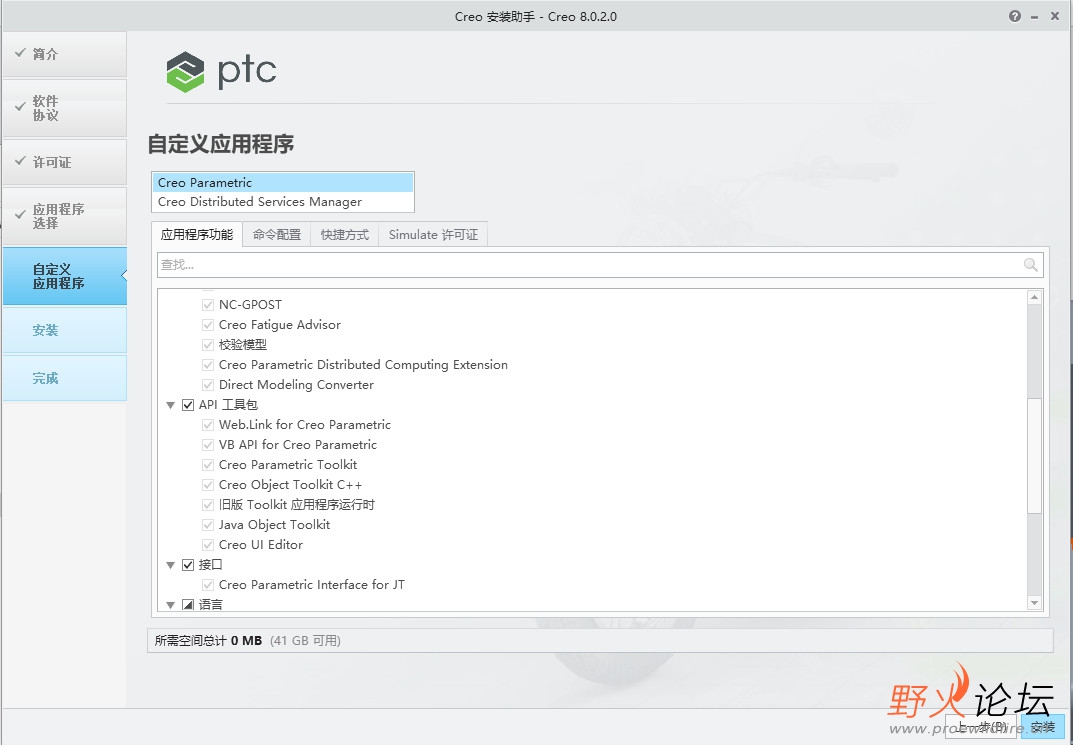Close the Creo installer window
This screenshot has width=1073, height=745.
(x=1055, y=16)
